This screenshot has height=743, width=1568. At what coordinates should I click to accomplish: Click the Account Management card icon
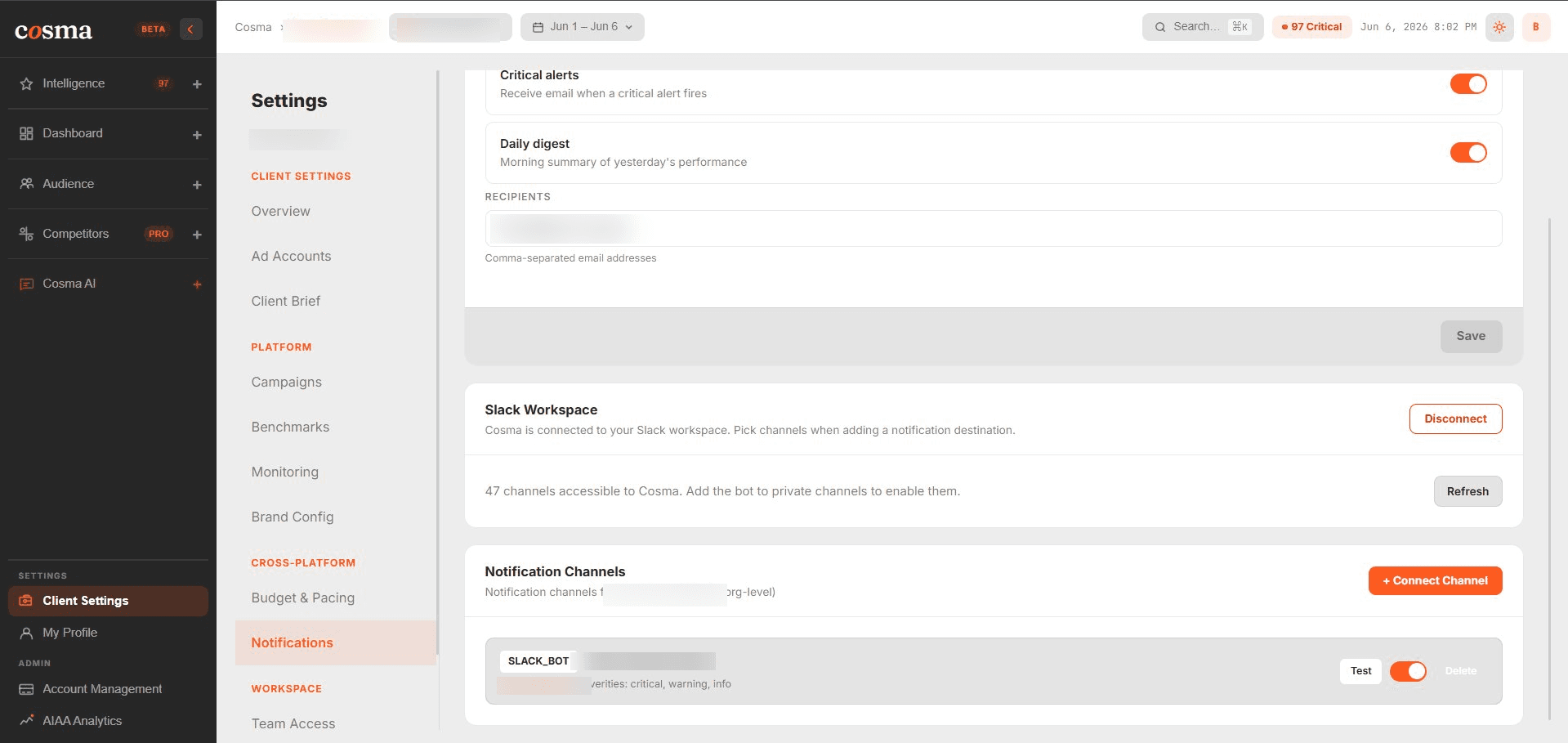[x=26, y=689]
